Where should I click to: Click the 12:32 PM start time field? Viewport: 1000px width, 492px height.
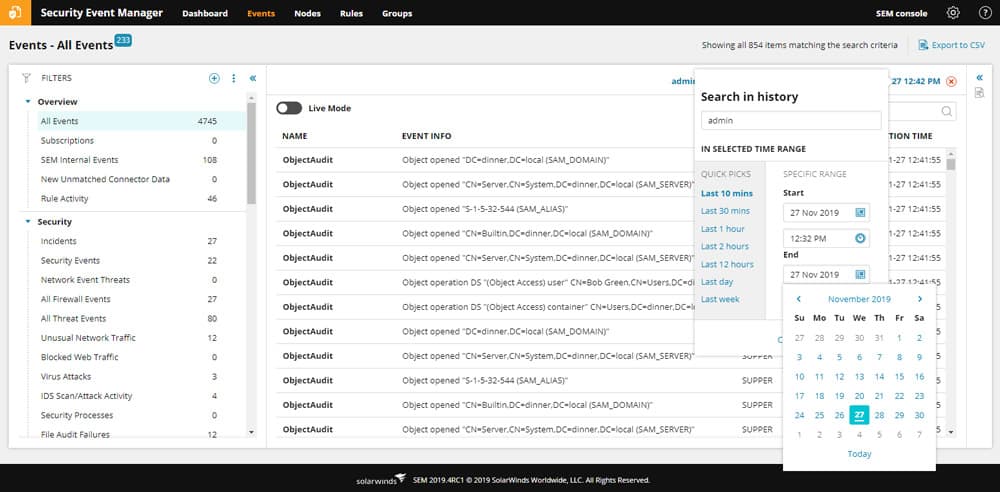(x=827, y=238)
